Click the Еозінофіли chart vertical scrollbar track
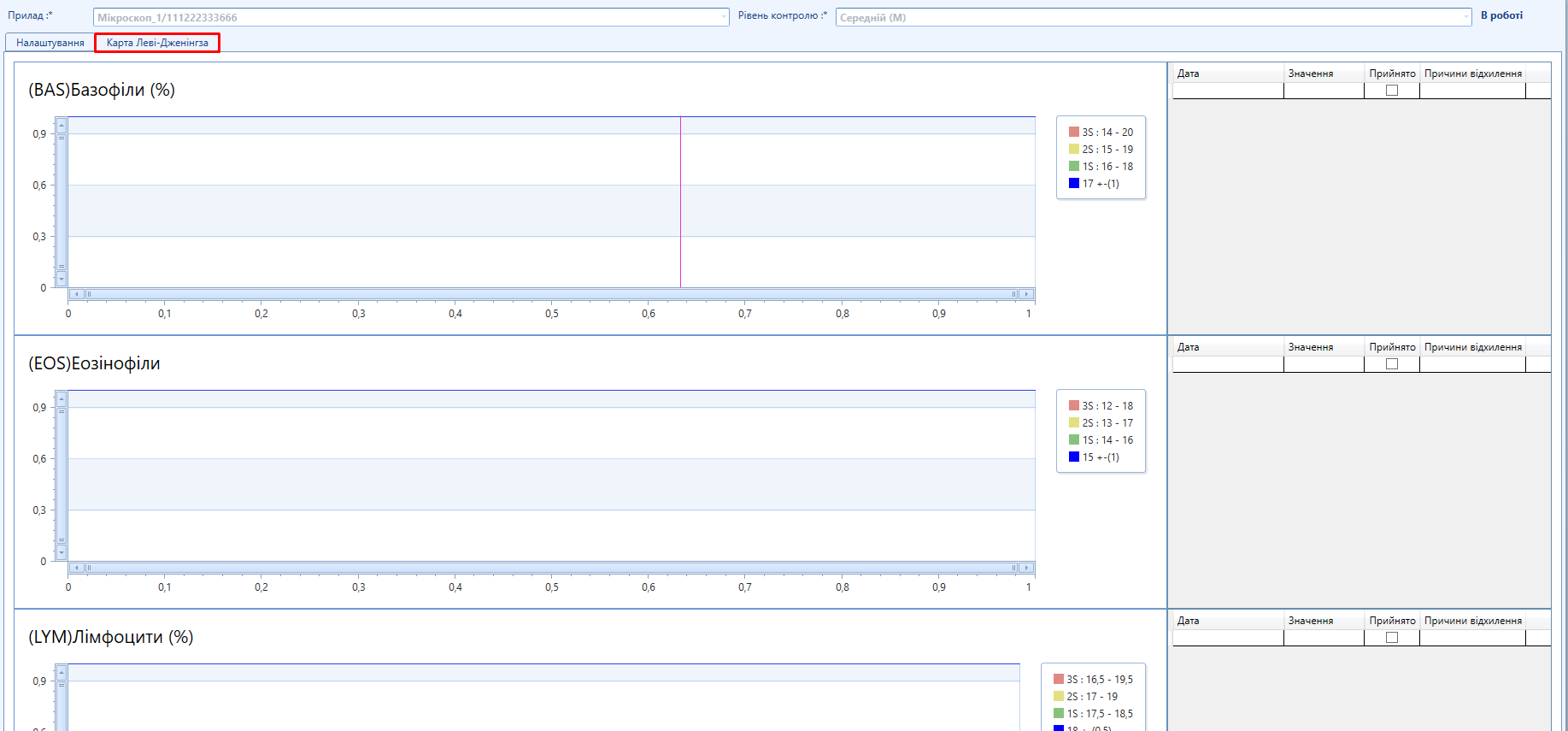Image resolution: width=1568 pixels, height=731 pixels. pos(62,476)
